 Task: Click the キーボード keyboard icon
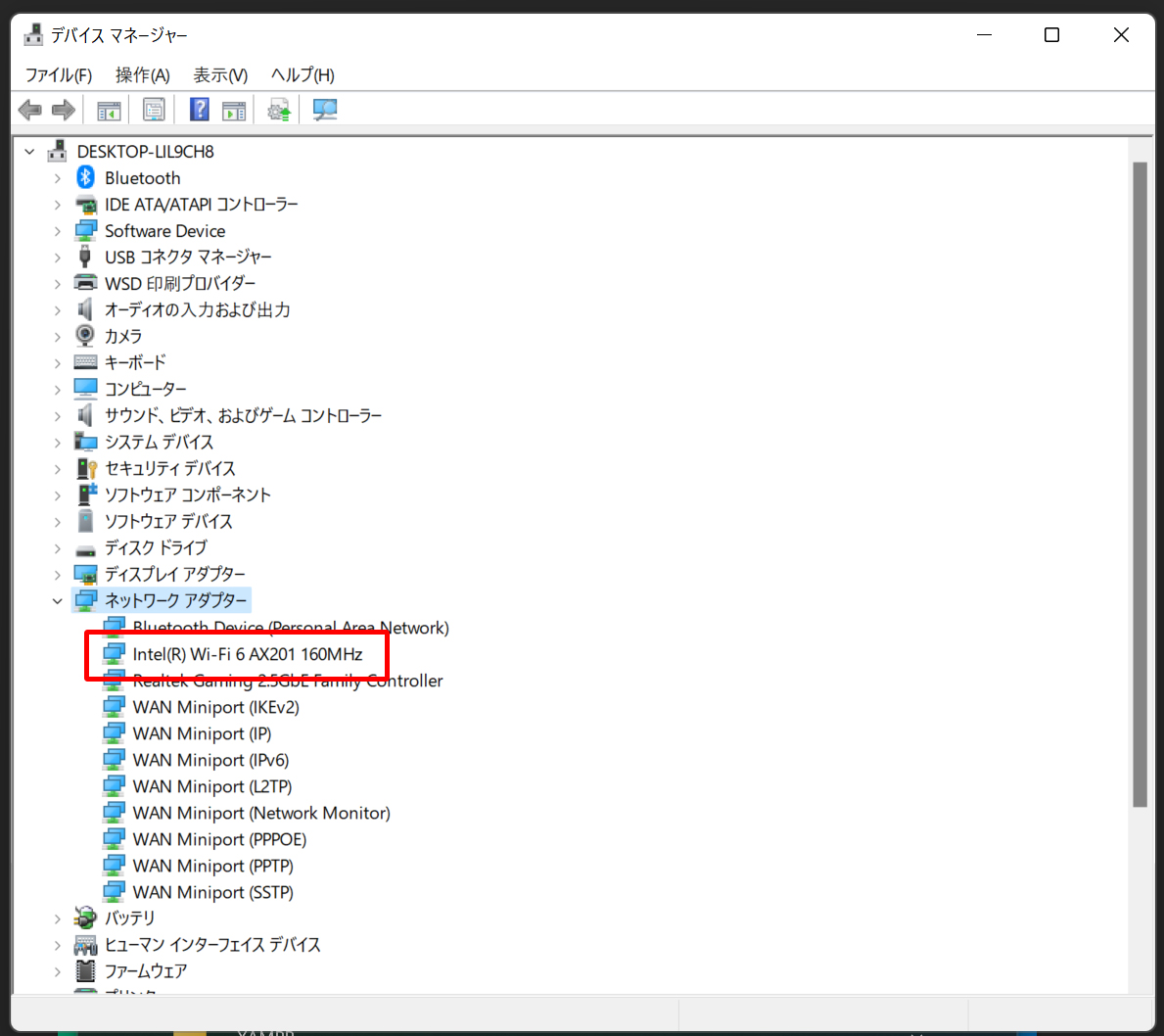85,362
